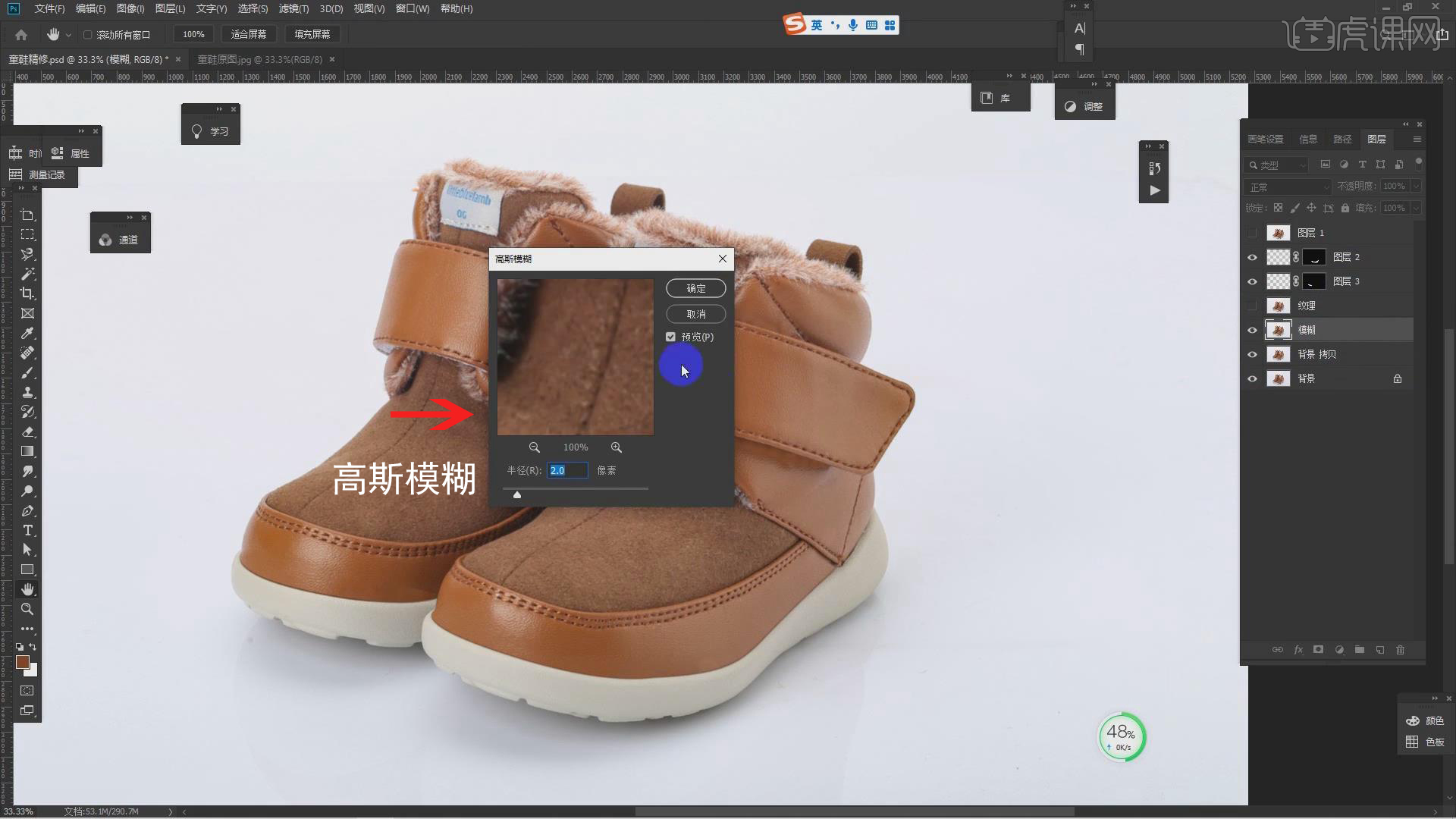1456x819 pixels.
Task: Collapse the Layers panel group arrows
Action: tap(1406, 124)
